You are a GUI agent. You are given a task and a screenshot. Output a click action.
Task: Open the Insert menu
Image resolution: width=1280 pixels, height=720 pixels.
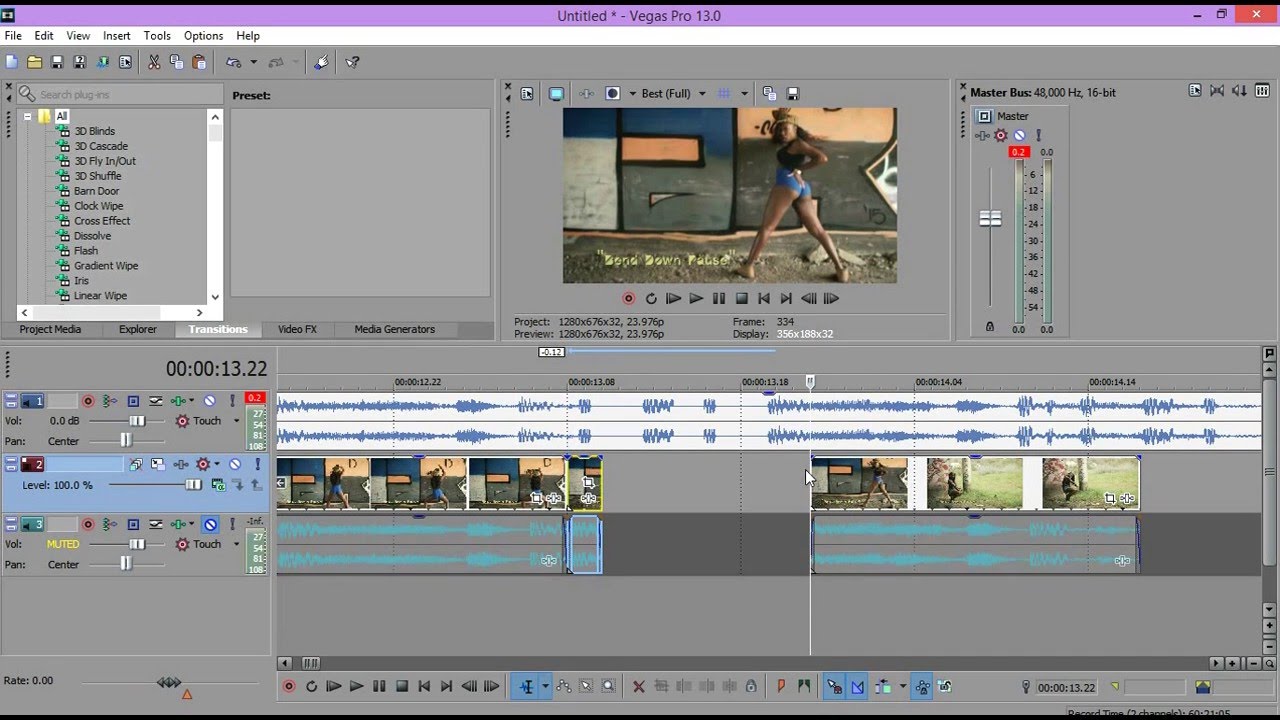click(x=116, y=35)
